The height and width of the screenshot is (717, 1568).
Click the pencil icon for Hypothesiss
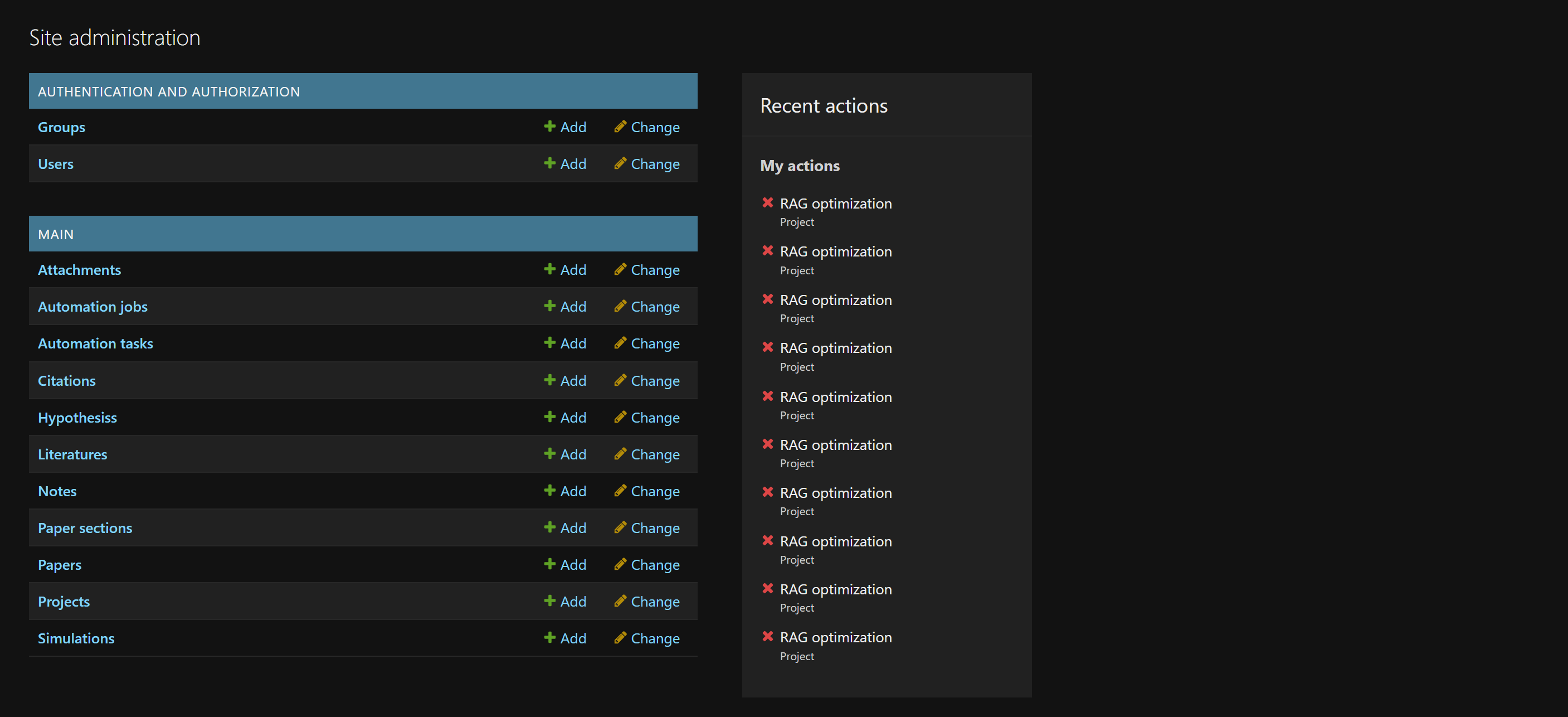coord(620,416)
